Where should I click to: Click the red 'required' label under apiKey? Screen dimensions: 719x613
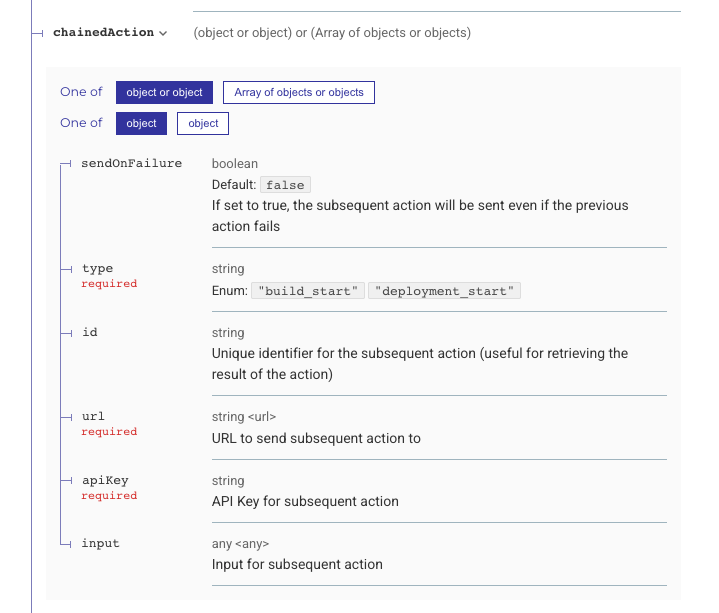point(109,496)
